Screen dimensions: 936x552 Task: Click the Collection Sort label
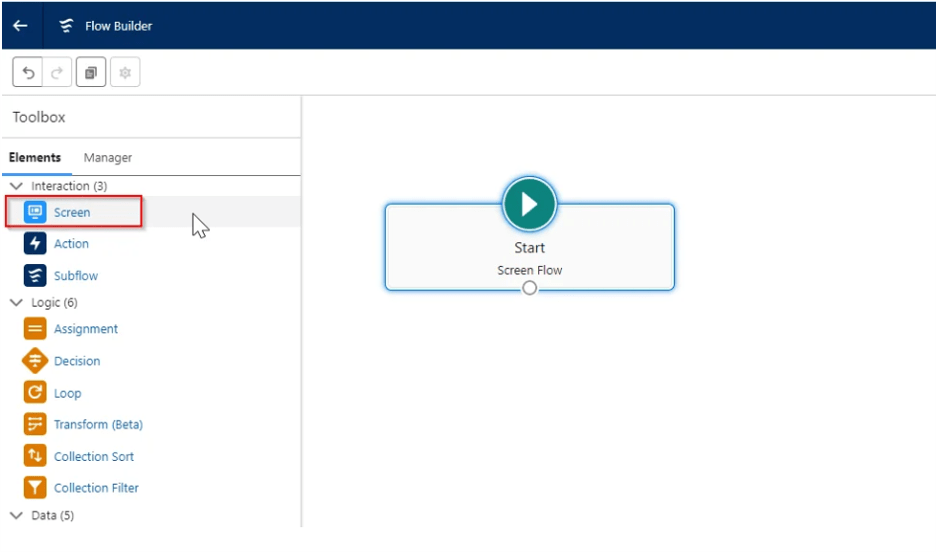coord(94,457)
